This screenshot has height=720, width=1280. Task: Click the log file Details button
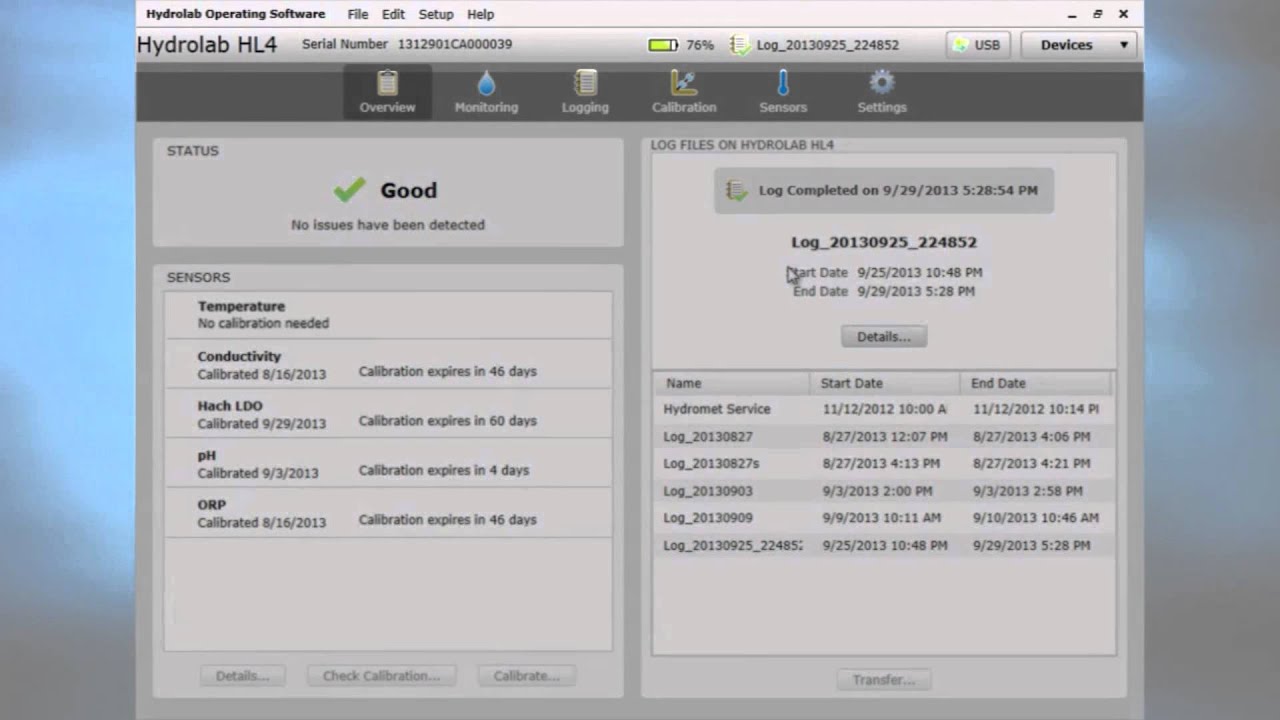point(884,337)
